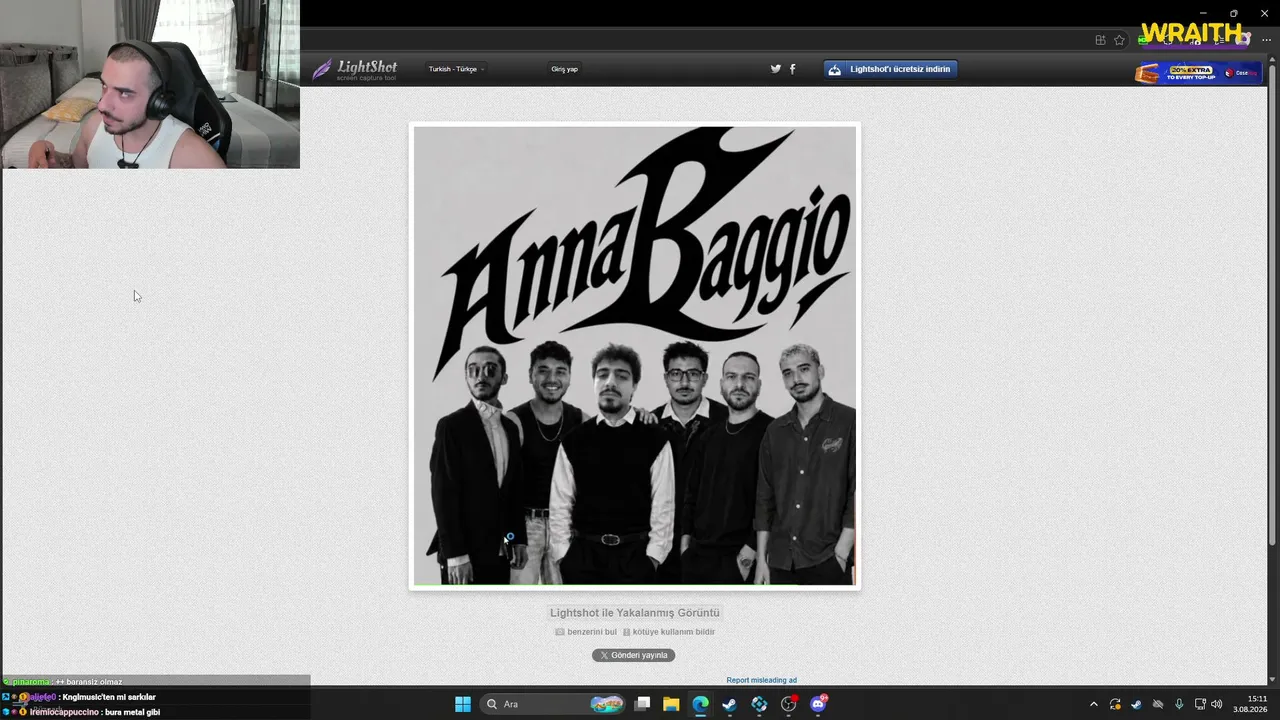Open the 20% EXTRA top-up ad banner
Screen dimensions: 1280x720
1198,73
